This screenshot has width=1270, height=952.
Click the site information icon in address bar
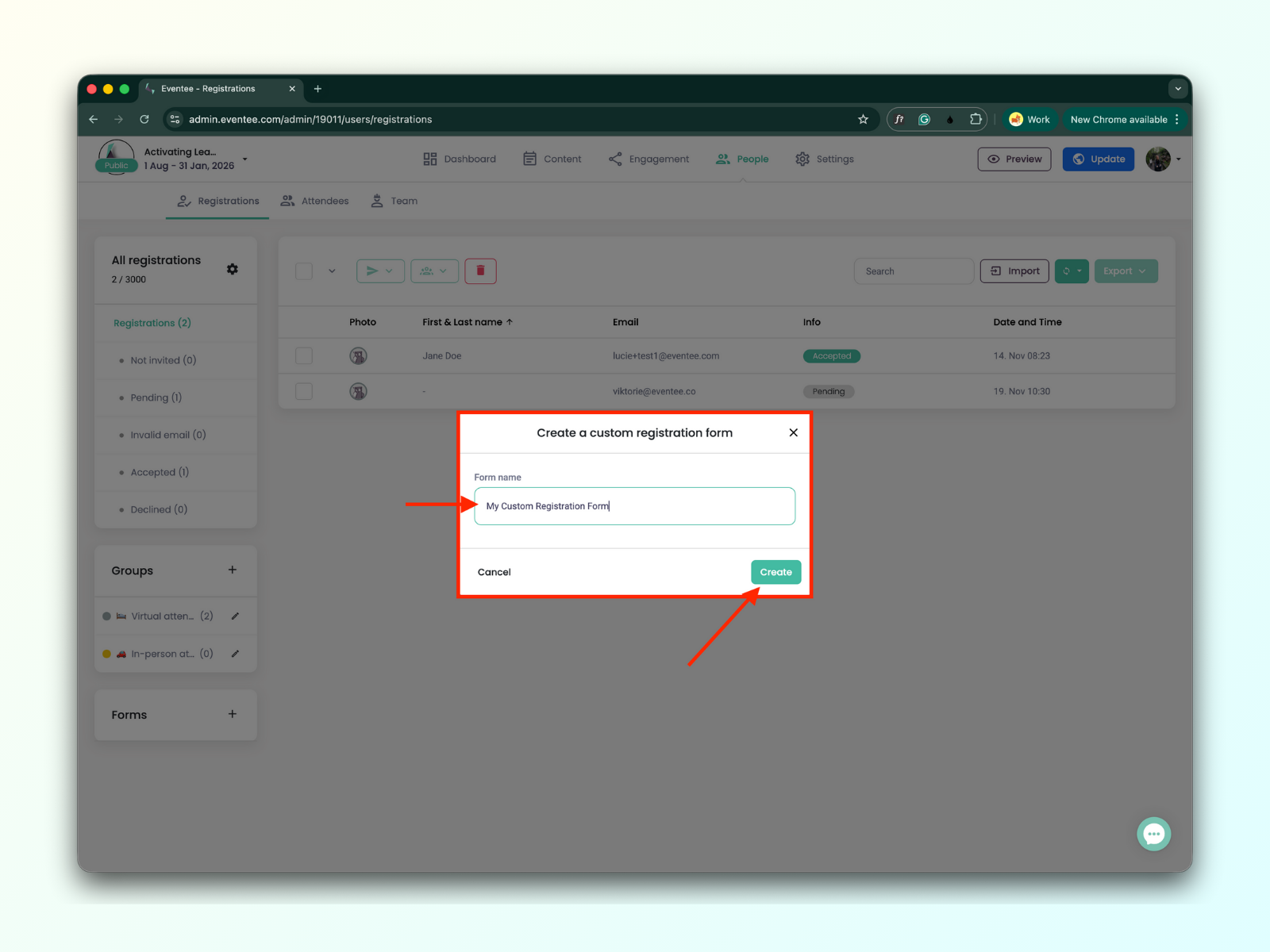[175, 120]
